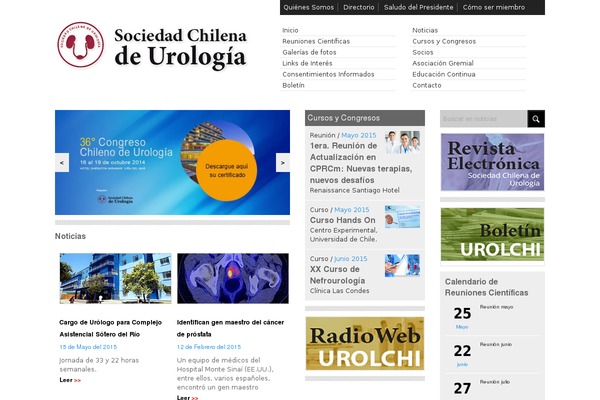Click 'Leer >>' under gen maestro article
Screen dimensions: 600x400
[x=188, y=398]
